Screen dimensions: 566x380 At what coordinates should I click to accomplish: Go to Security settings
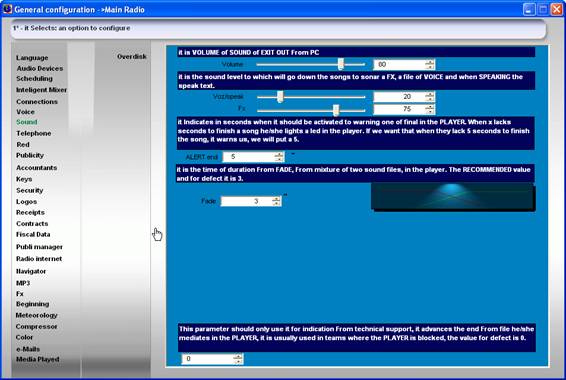point(30,191)
